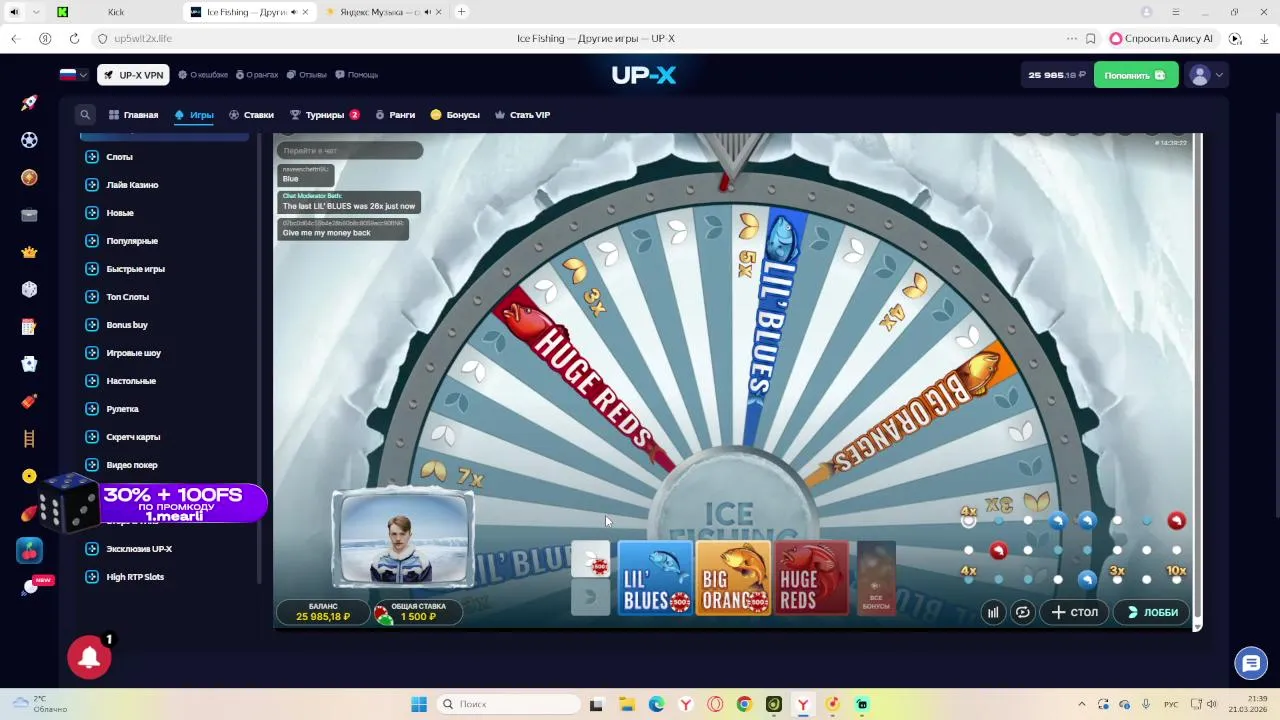Click the orange lightning coin sidebar icon

coord(29,177)
